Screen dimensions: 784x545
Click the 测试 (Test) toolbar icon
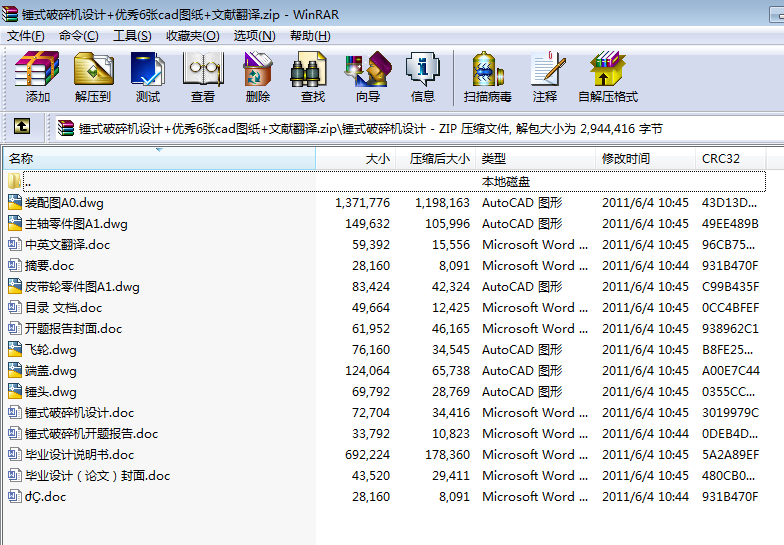coord(148,68)
